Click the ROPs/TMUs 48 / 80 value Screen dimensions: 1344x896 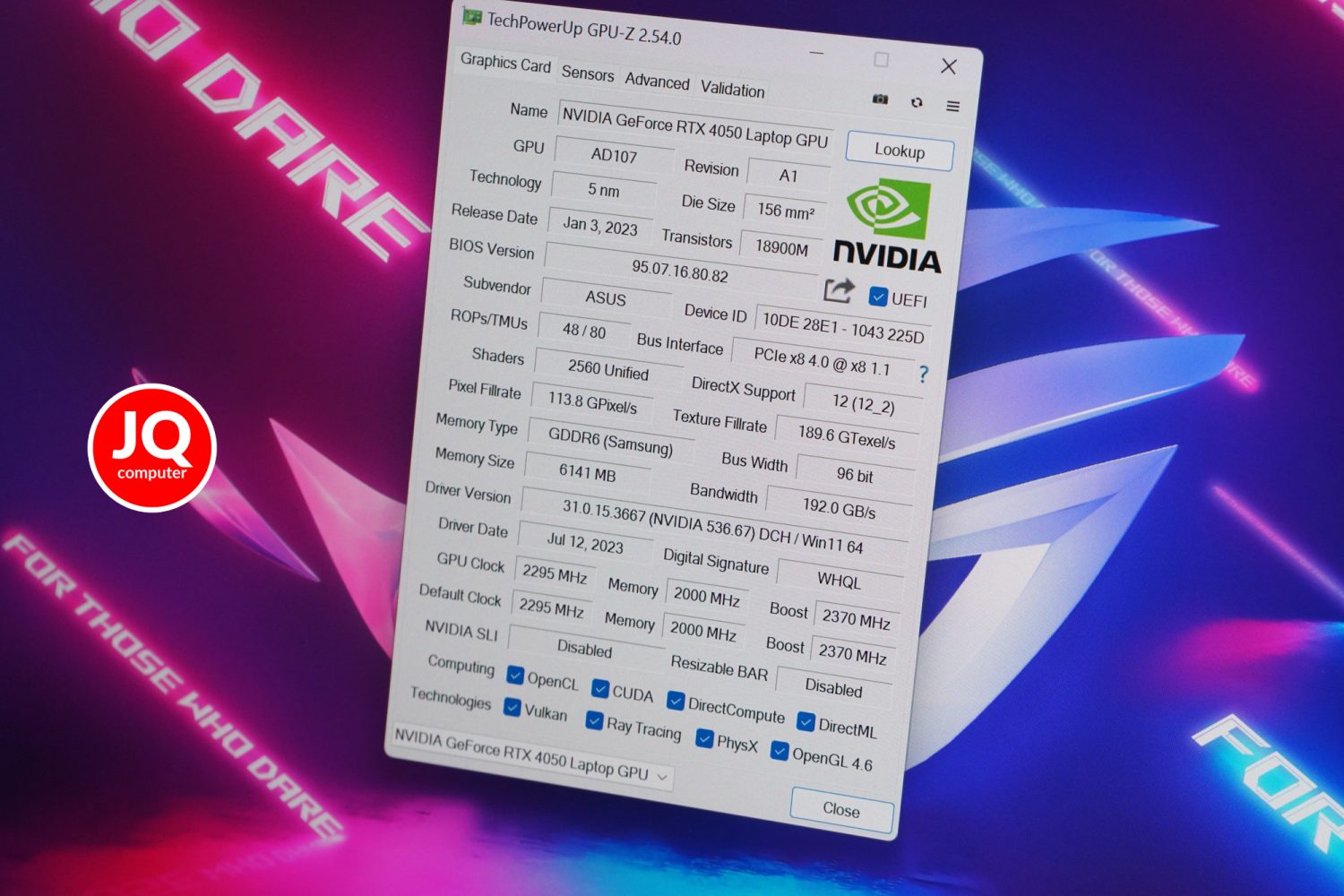point(584,331)
